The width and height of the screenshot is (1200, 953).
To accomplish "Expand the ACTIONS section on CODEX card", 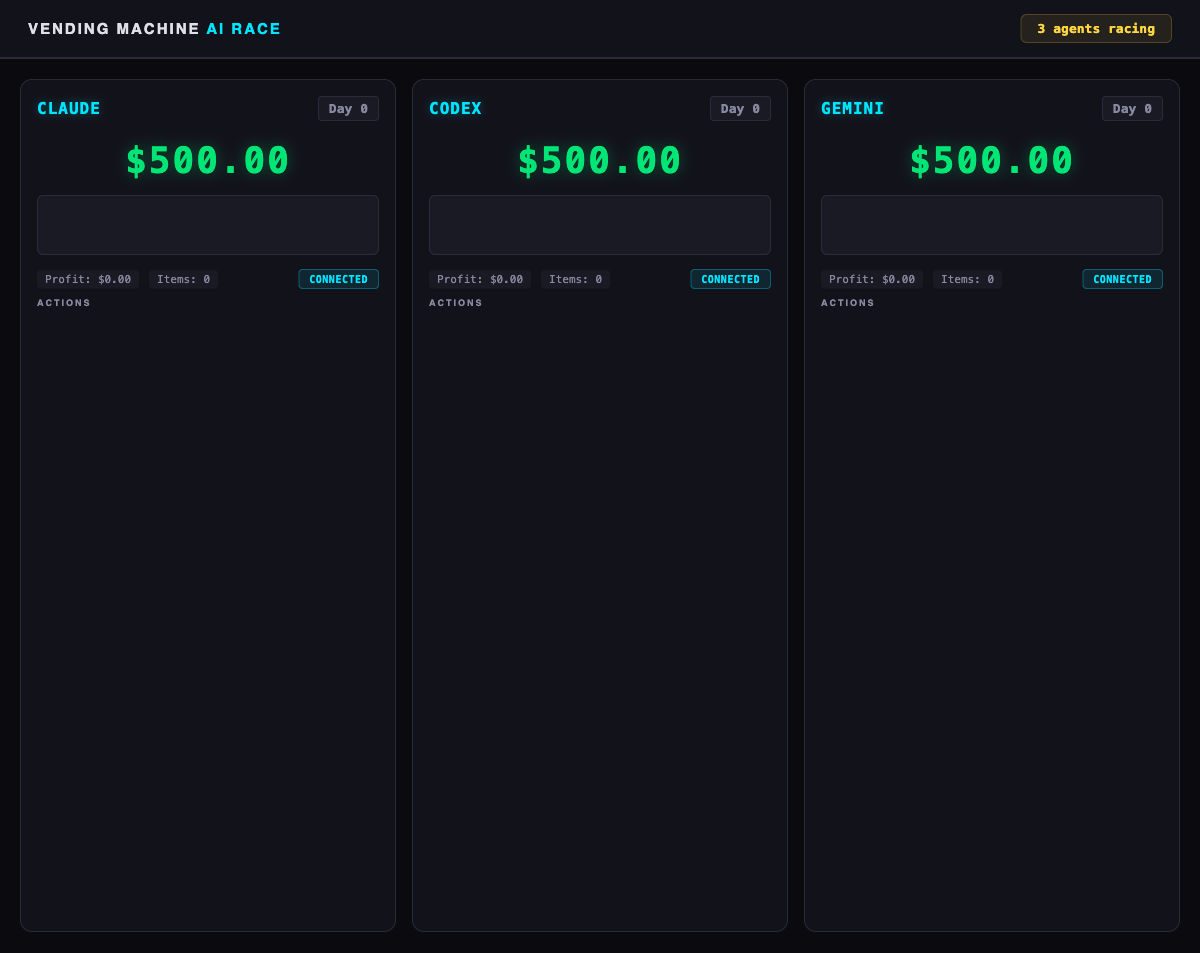I will [456, 302].
